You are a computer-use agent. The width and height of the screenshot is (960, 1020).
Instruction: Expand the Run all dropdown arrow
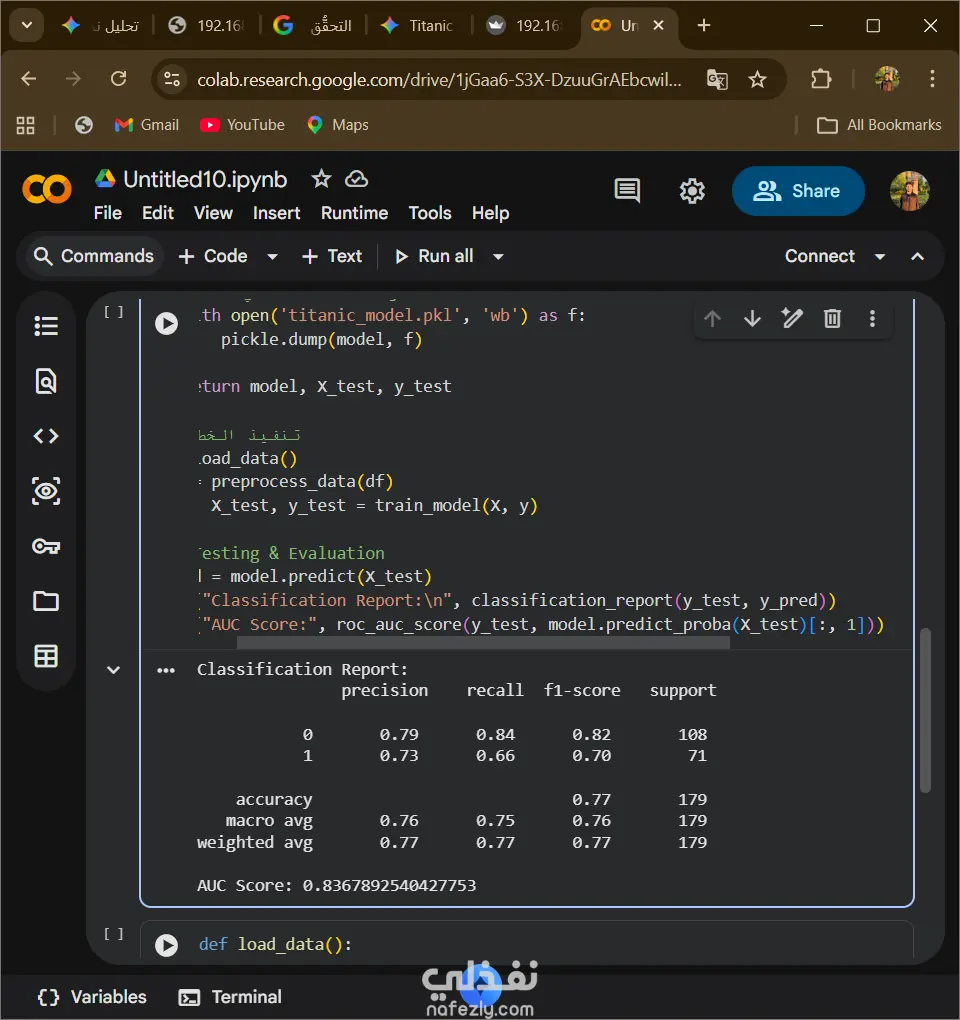pyautogui.click(x=498, y=256)
